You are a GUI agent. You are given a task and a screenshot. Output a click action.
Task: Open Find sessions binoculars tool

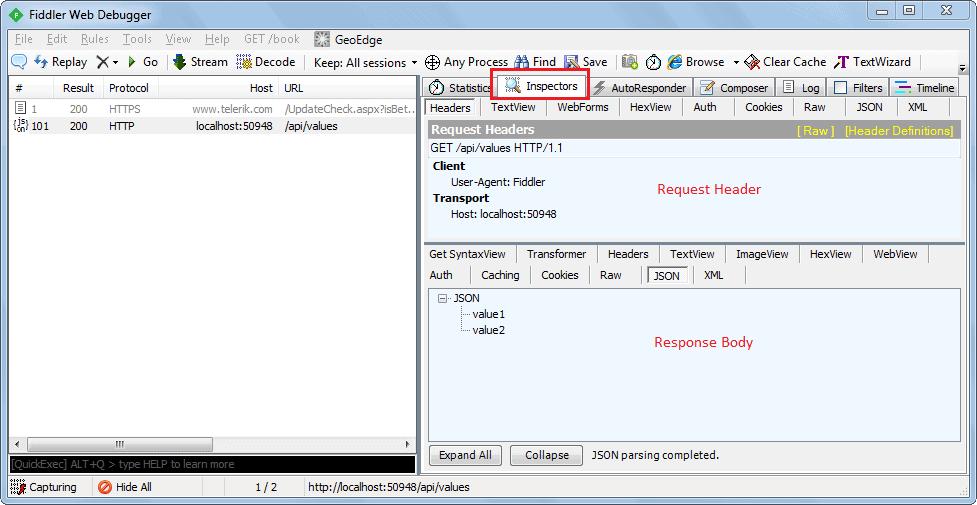[534, 62]
